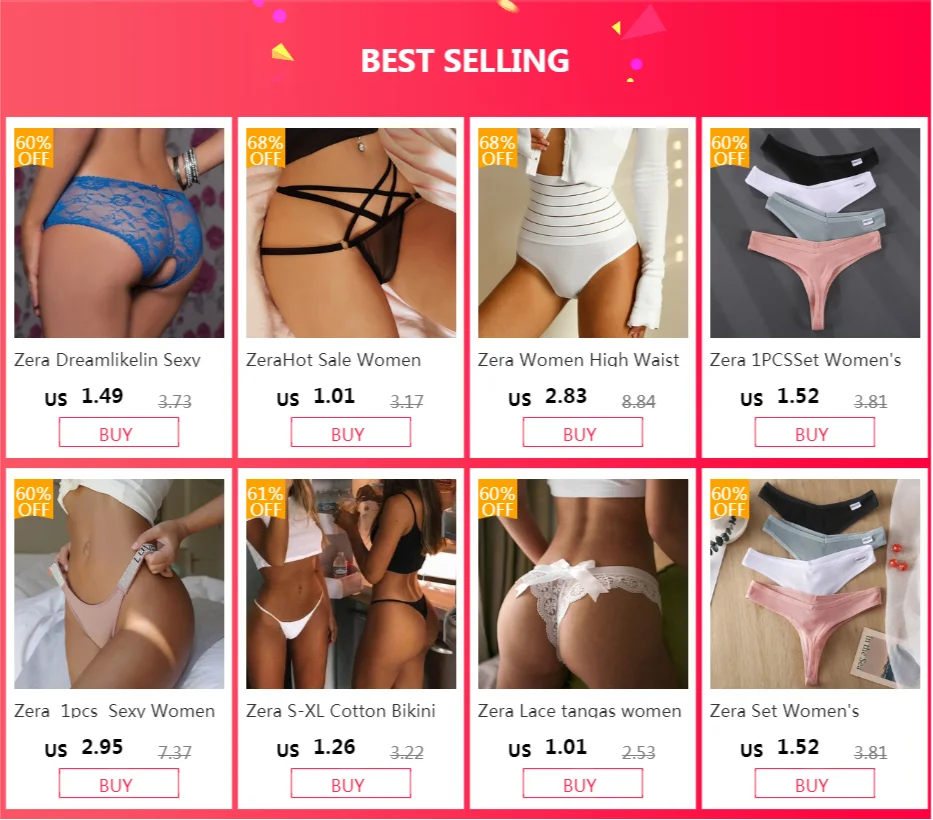Click the BEST SELLING banner heading
Viewport: 933px width, 820px height.
[465, 61]
